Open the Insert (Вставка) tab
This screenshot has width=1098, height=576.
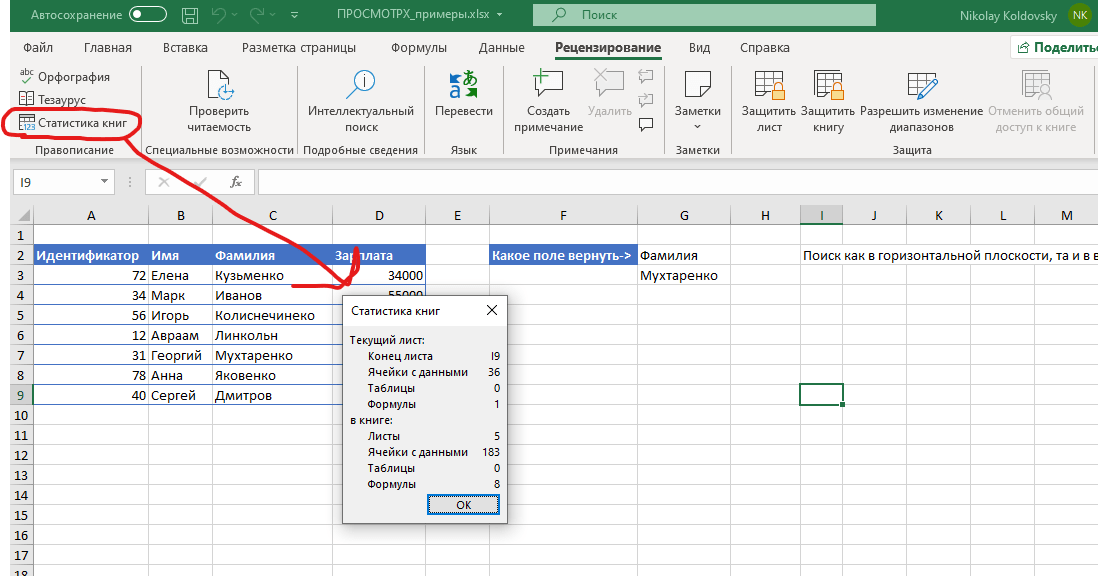click(x=185, y=48)
